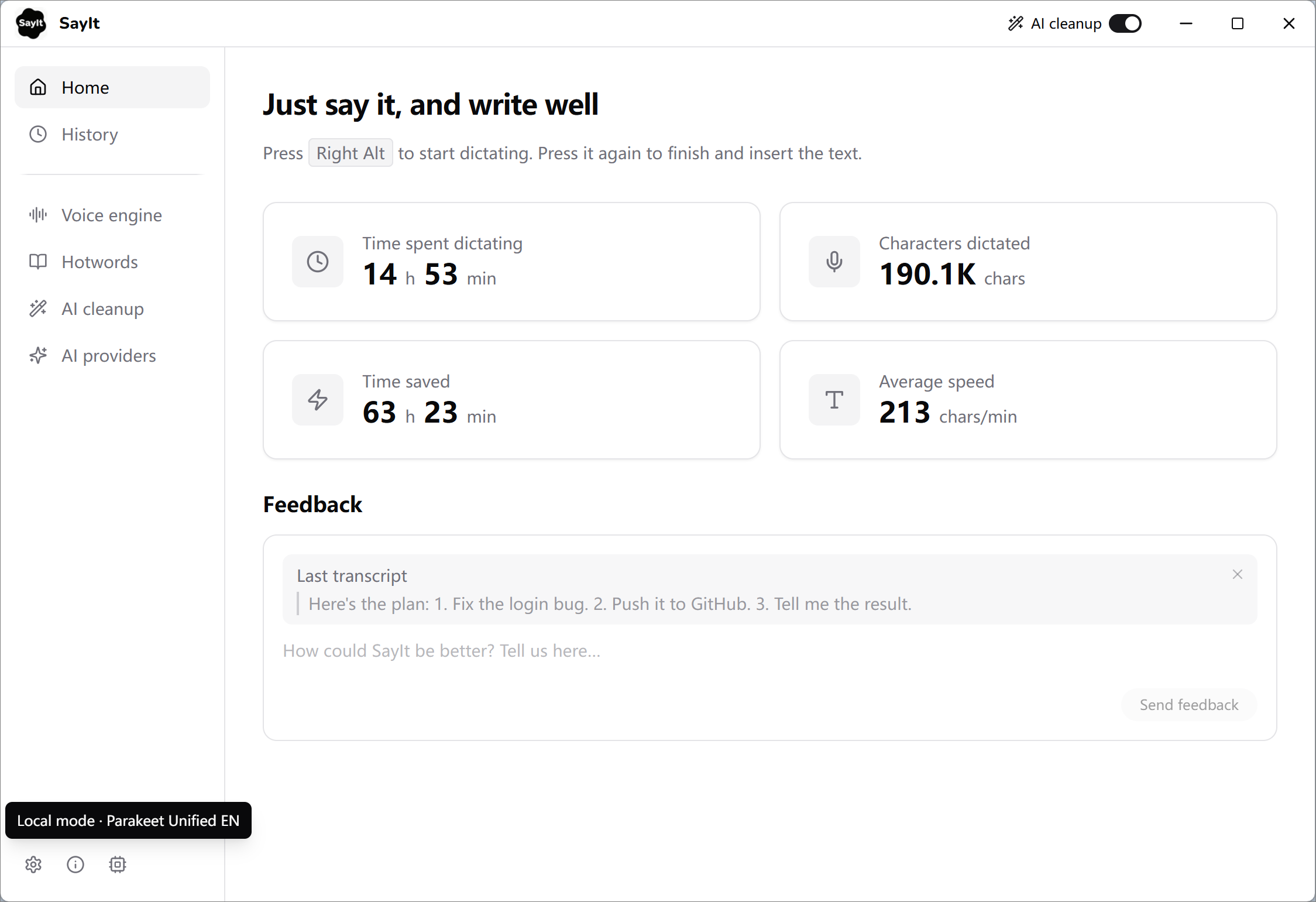This screenshot has width=1316, height=902.
Task: Focus the feedback text field
Action: coord(769,651)
